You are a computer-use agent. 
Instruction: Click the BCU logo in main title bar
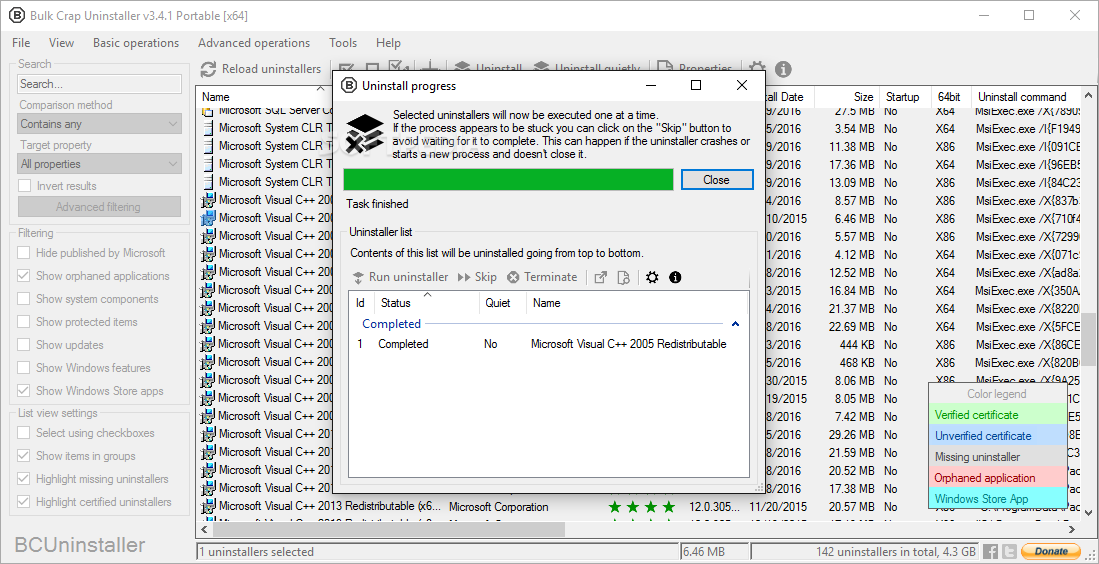tap(17, 15)
